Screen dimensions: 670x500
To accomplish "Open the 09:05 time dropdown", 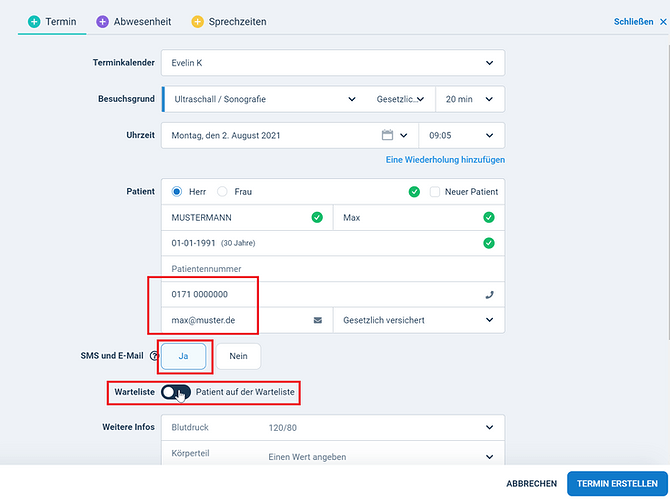I will [489, 135].
